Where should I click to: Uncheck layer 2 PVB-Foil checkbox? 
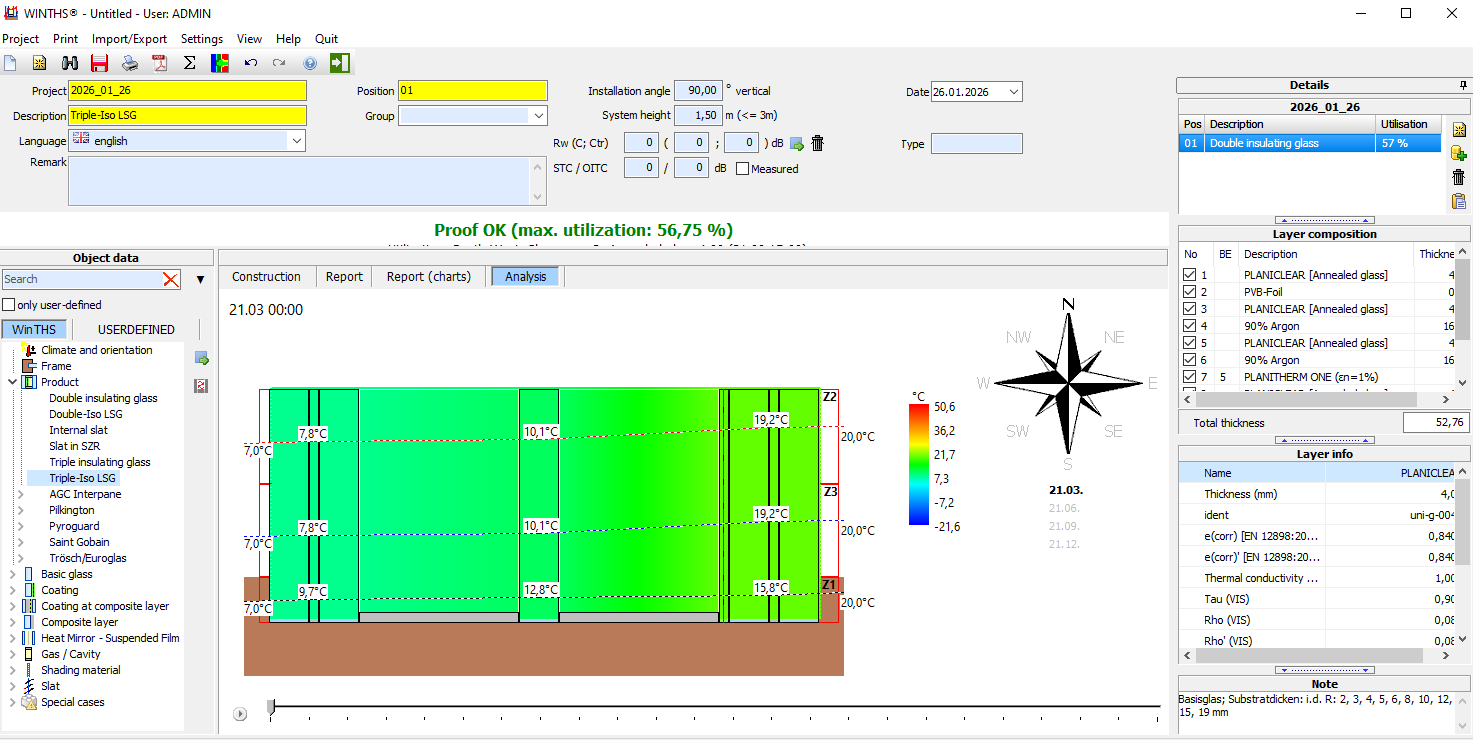[1189, 292]
